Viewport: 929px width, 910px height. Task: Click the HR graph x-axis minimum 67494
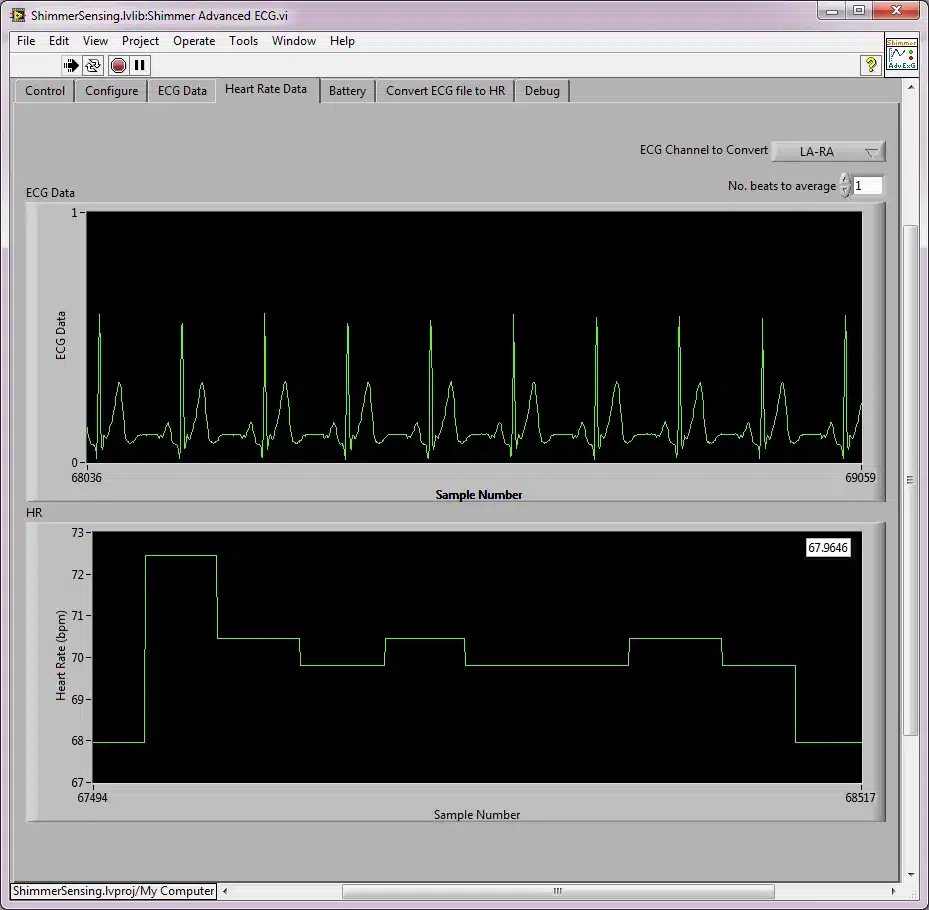pyautogui.click(x=92, y=797)
